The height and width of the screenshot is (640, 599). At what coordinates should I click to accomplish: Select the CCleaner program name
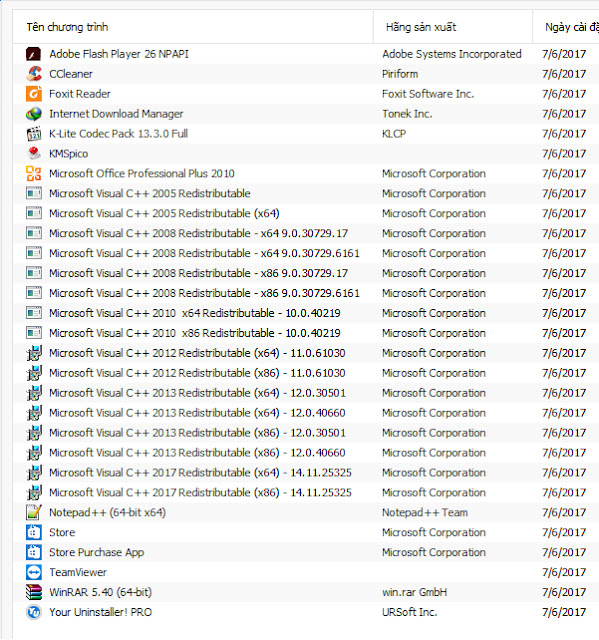pos(71,74)
